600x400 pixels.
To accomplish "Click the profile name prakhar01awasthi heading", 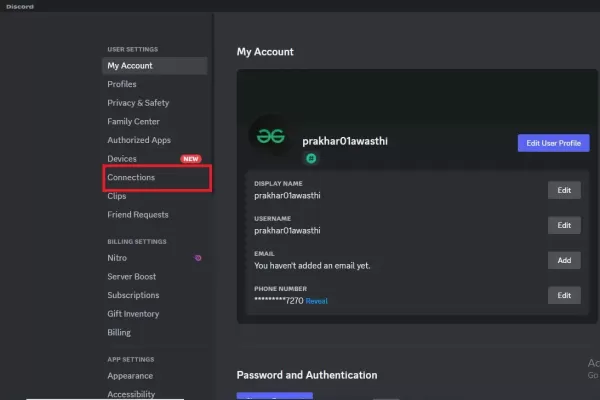I will 345,141.
